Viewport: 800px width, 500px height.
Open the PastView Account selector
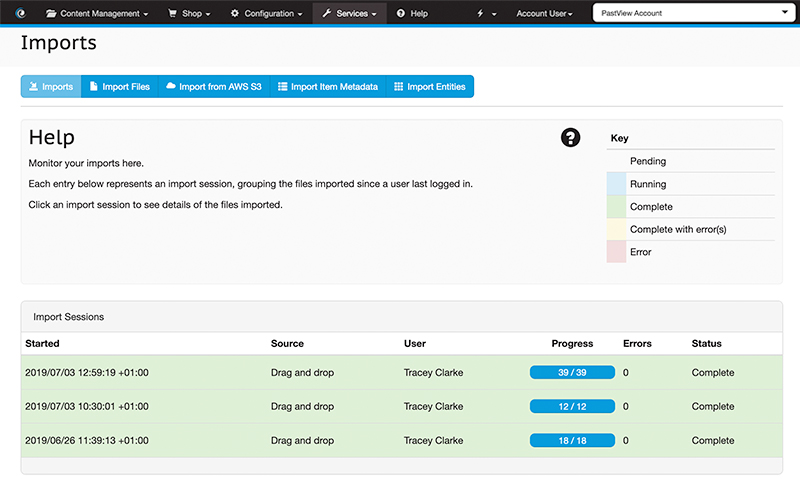694,13
